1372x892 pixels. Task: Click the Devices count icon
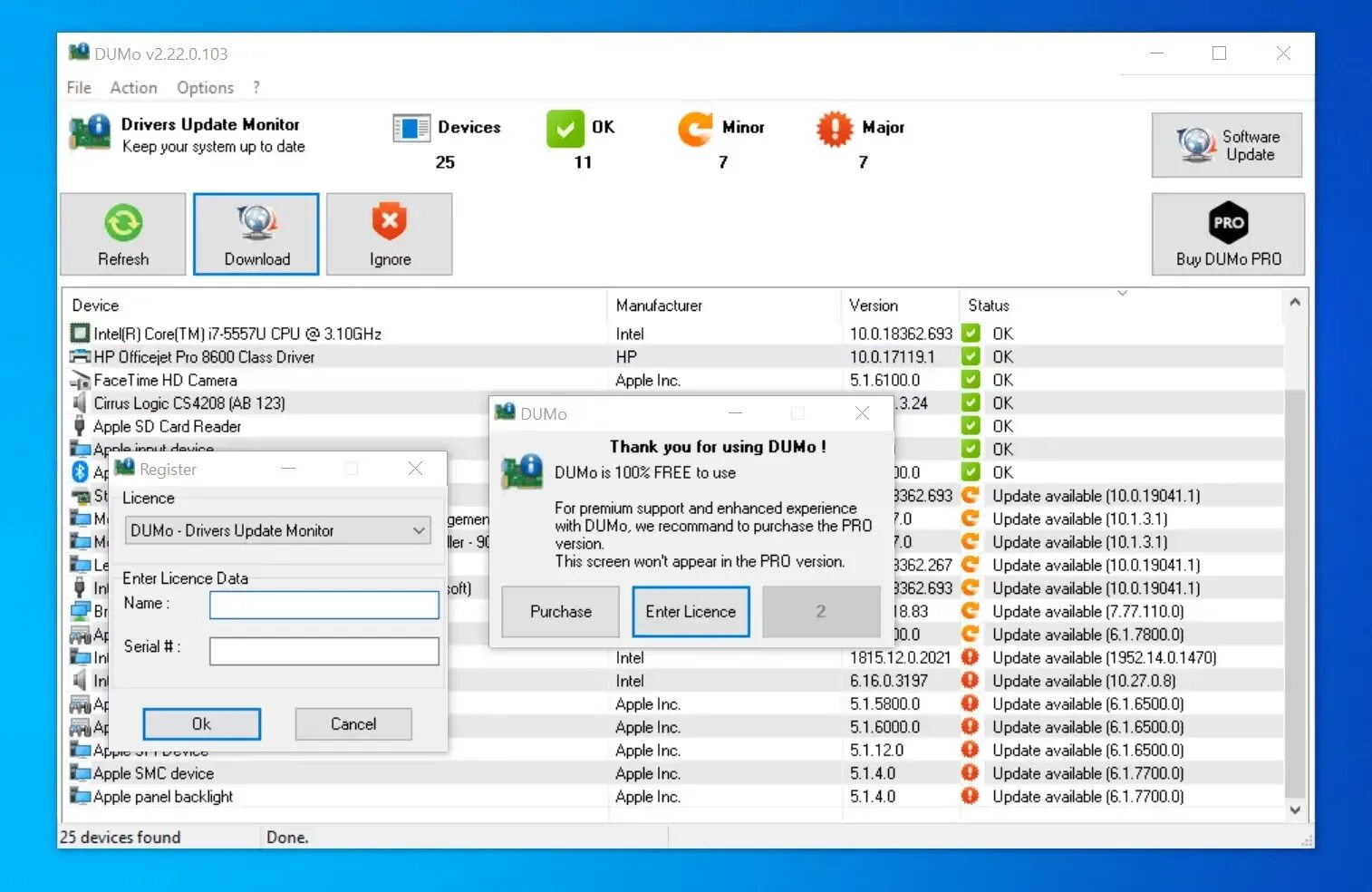pyautogui.click(x=411, y=128)
